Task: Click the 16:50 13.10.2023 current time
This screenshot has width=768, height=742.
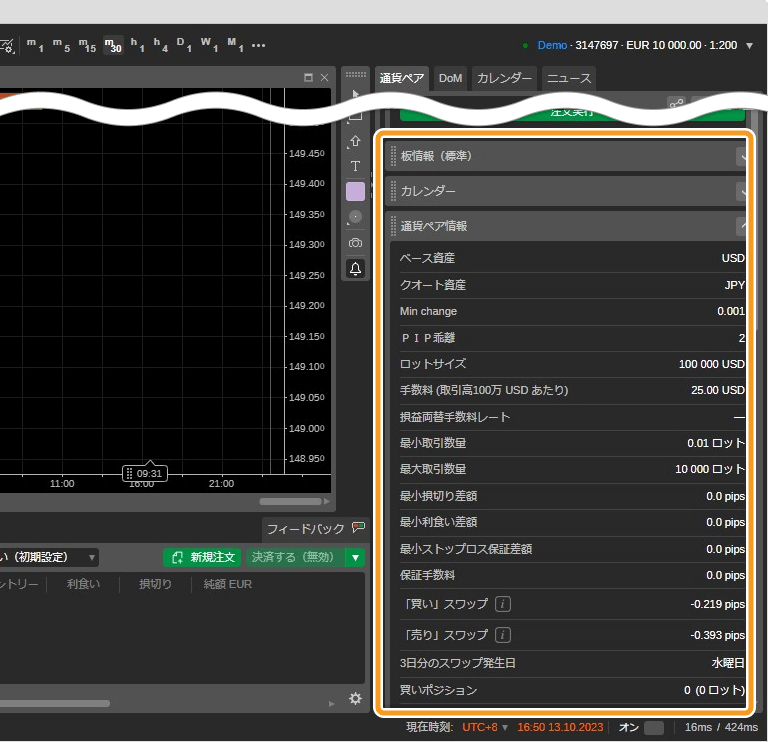Action: [x=560, y=727]
